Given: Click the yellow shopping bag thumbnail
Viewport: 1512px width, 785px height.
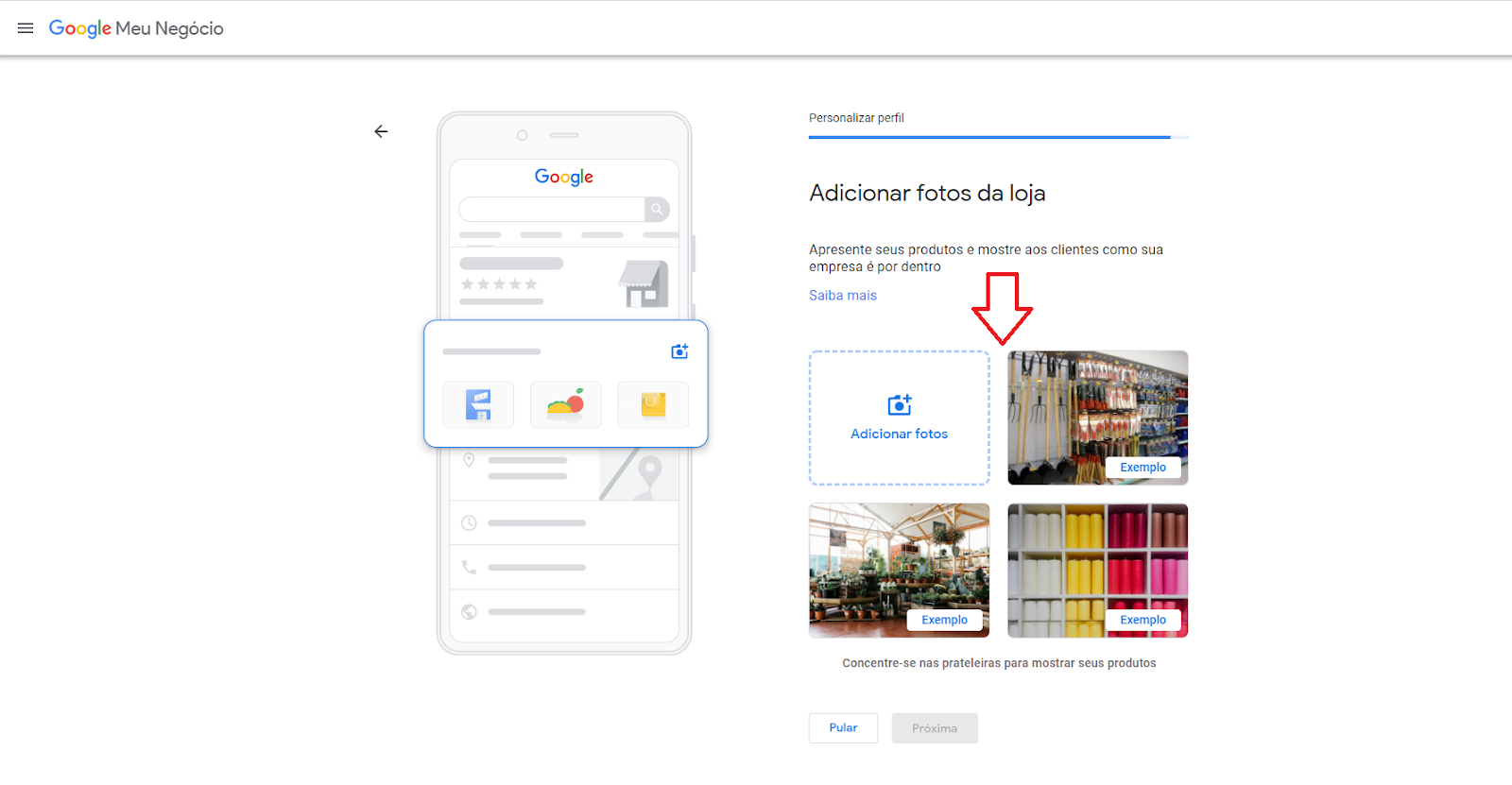Looking at the screenshot, I should [653, 404].
